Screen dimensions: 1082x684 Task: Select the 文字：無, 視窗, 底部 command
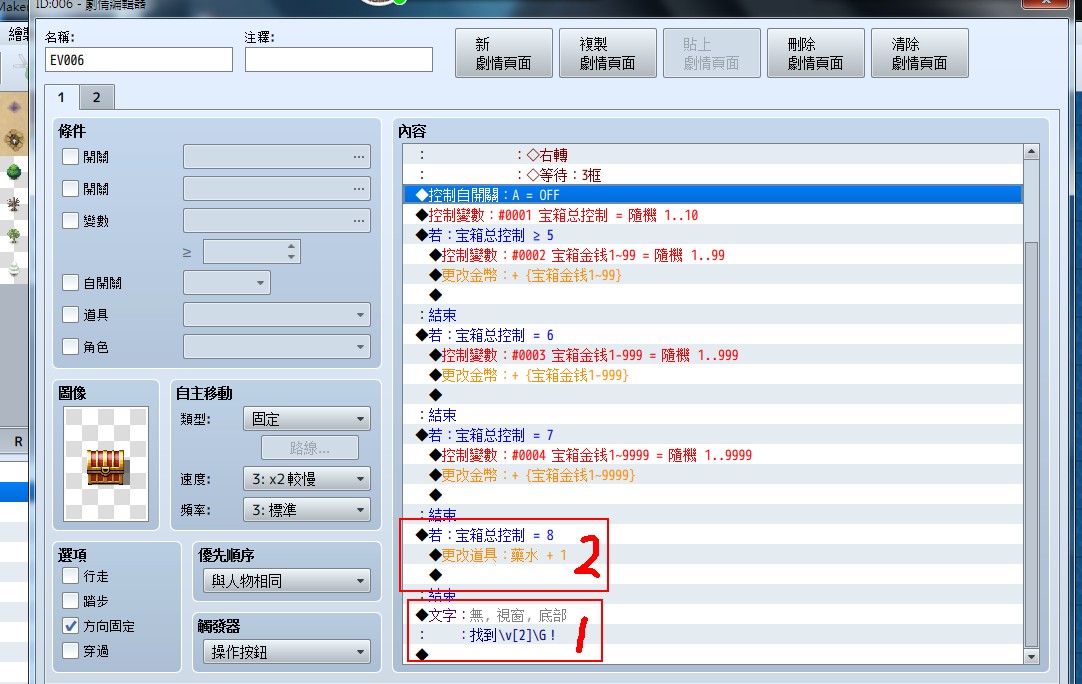[712, 615]
